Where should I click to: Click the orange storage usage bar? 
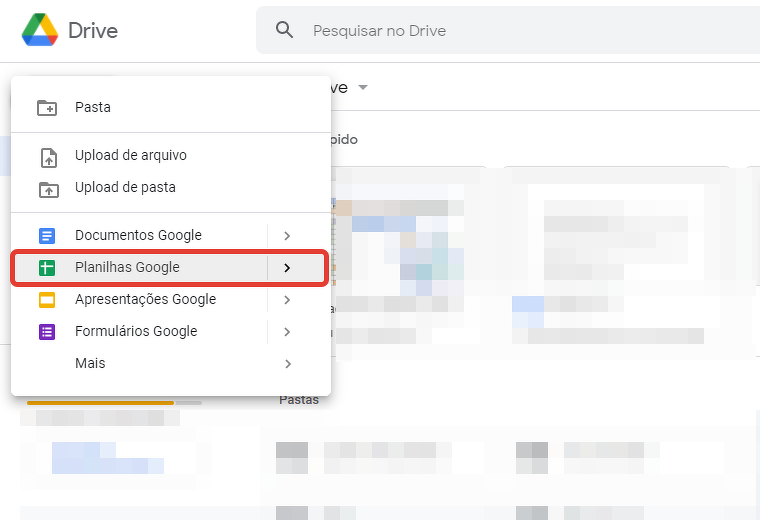tap(100, 403)
